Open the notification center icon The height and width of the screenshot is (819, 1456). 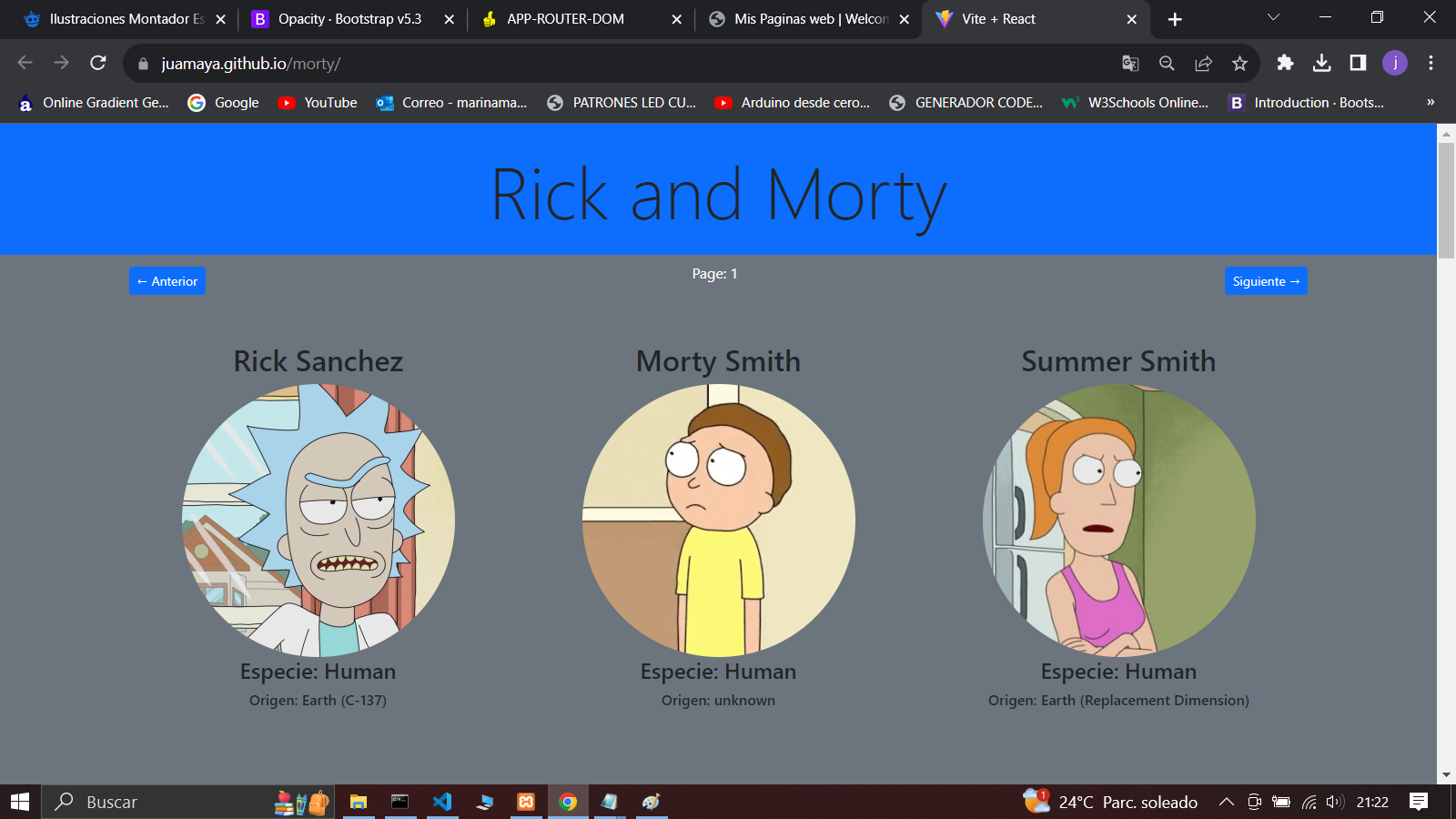[x=1419, y=802]
